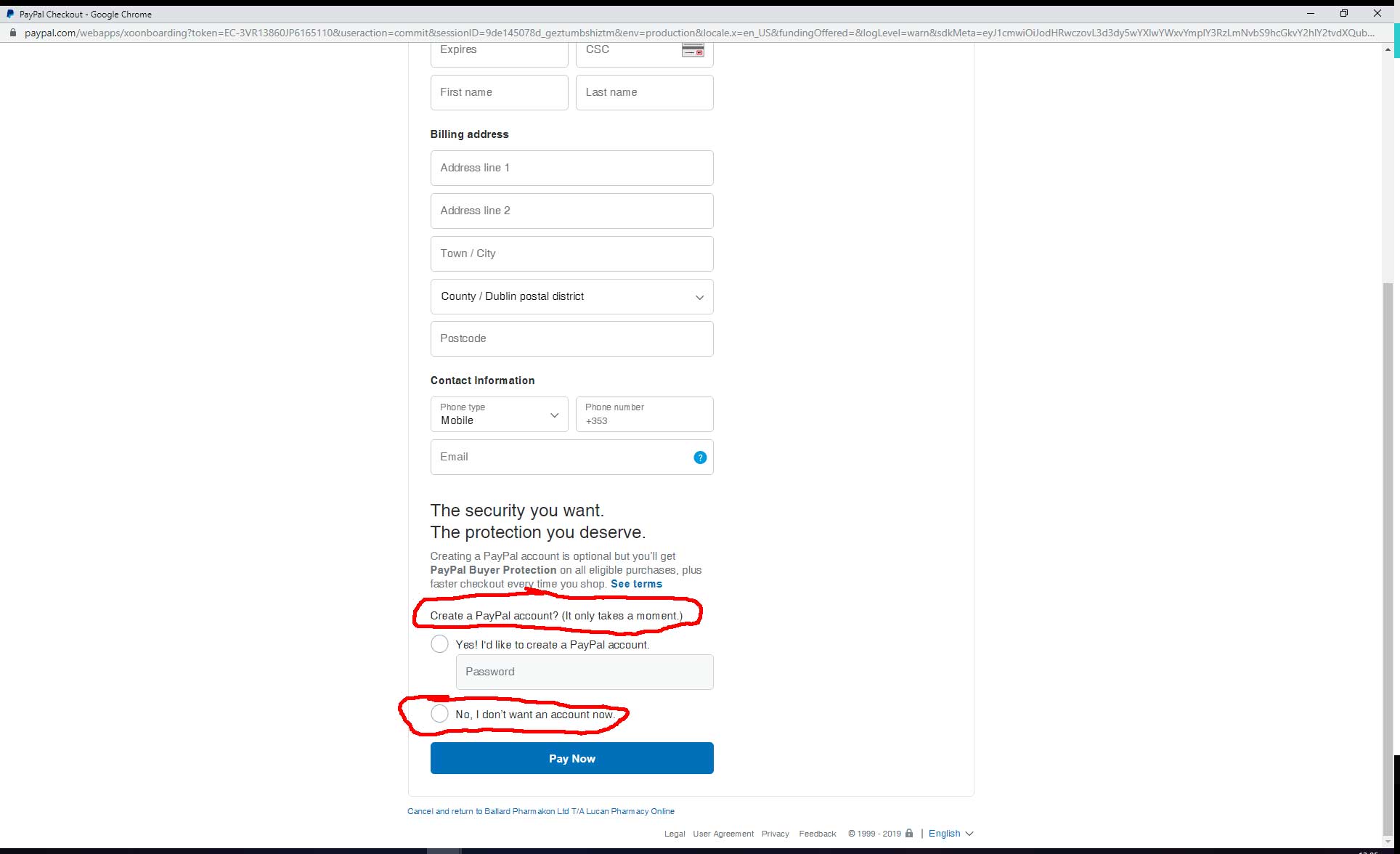Click the blue email help question-mark icon
The height and width of the screenshot is (854, 1400).
pyautogui.click(x=700, y=457)
